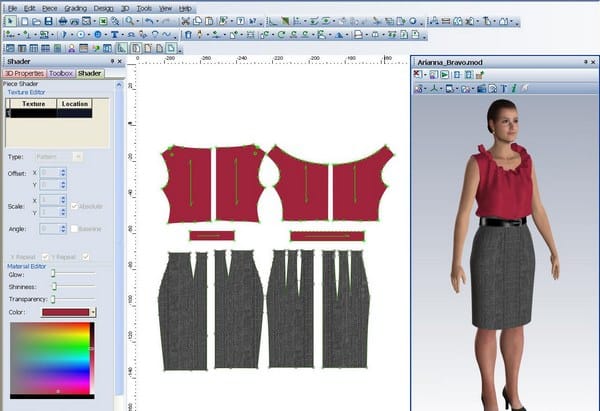The width and height of the screenshot is (600, 411).
Task: Click the green Excel export icon
Action: 103,21
